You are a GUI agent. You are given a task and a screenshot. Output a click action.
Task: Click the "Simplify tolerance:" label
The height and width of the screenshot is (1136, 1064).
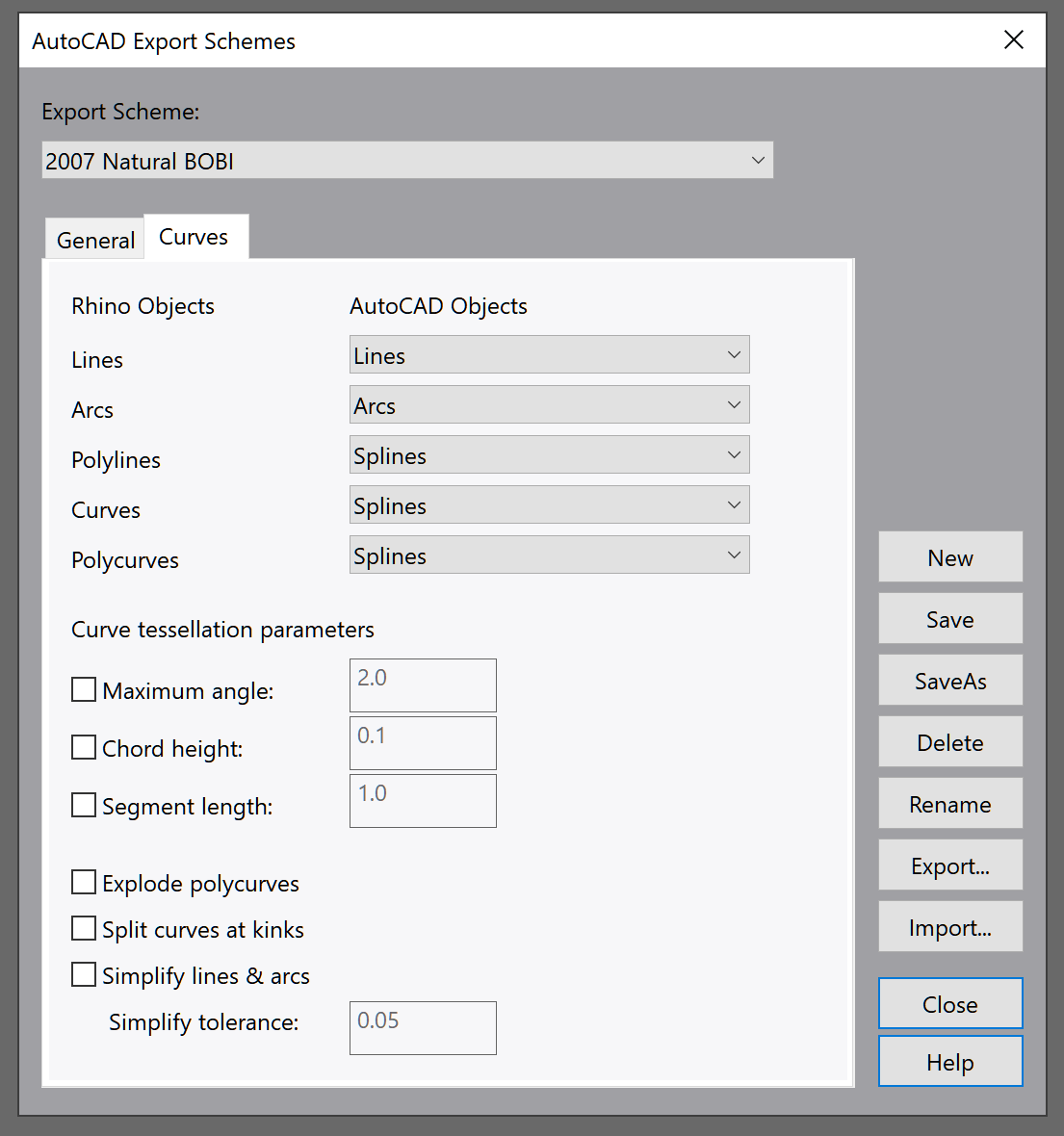point(204,1022)
